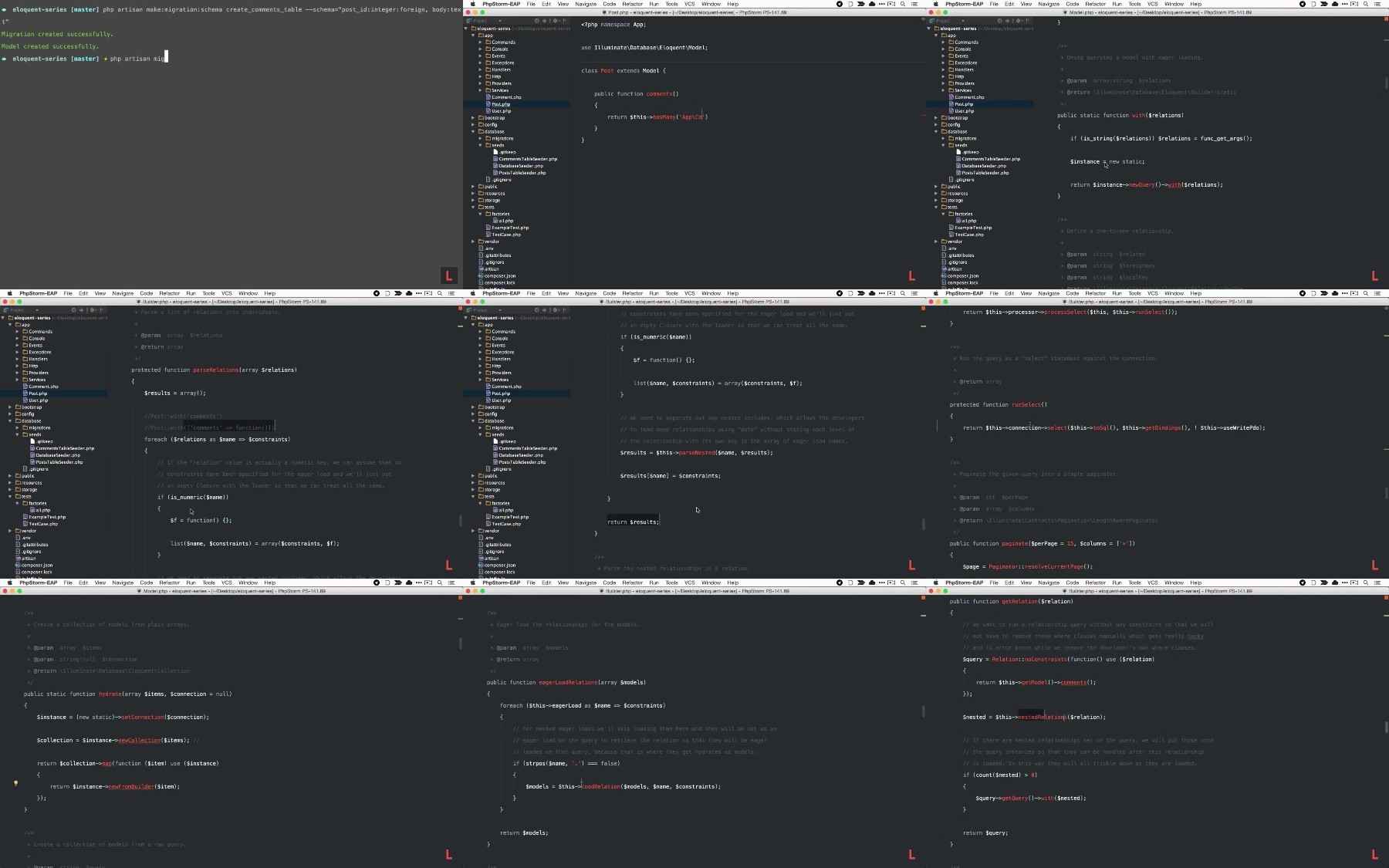The width and height of the screenshot is (1389, 868).
Task: Click 'eagerLoadRelations' function name in Builder.php editor
Action: [x=569, y=682]
